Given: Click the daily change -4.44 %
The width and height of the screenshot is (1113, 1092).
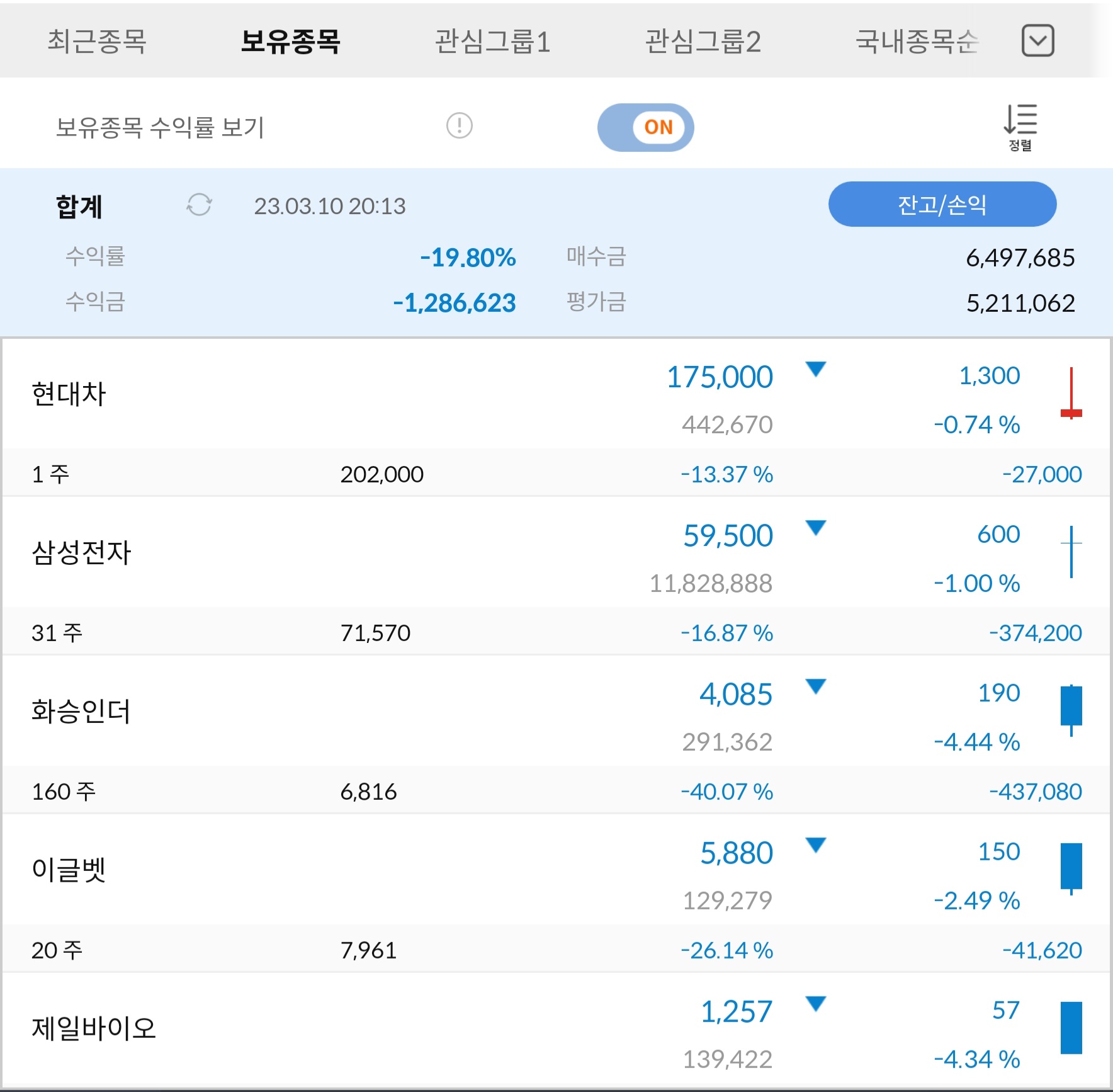Looking at the screenshot, I should [x=977, y=742].
